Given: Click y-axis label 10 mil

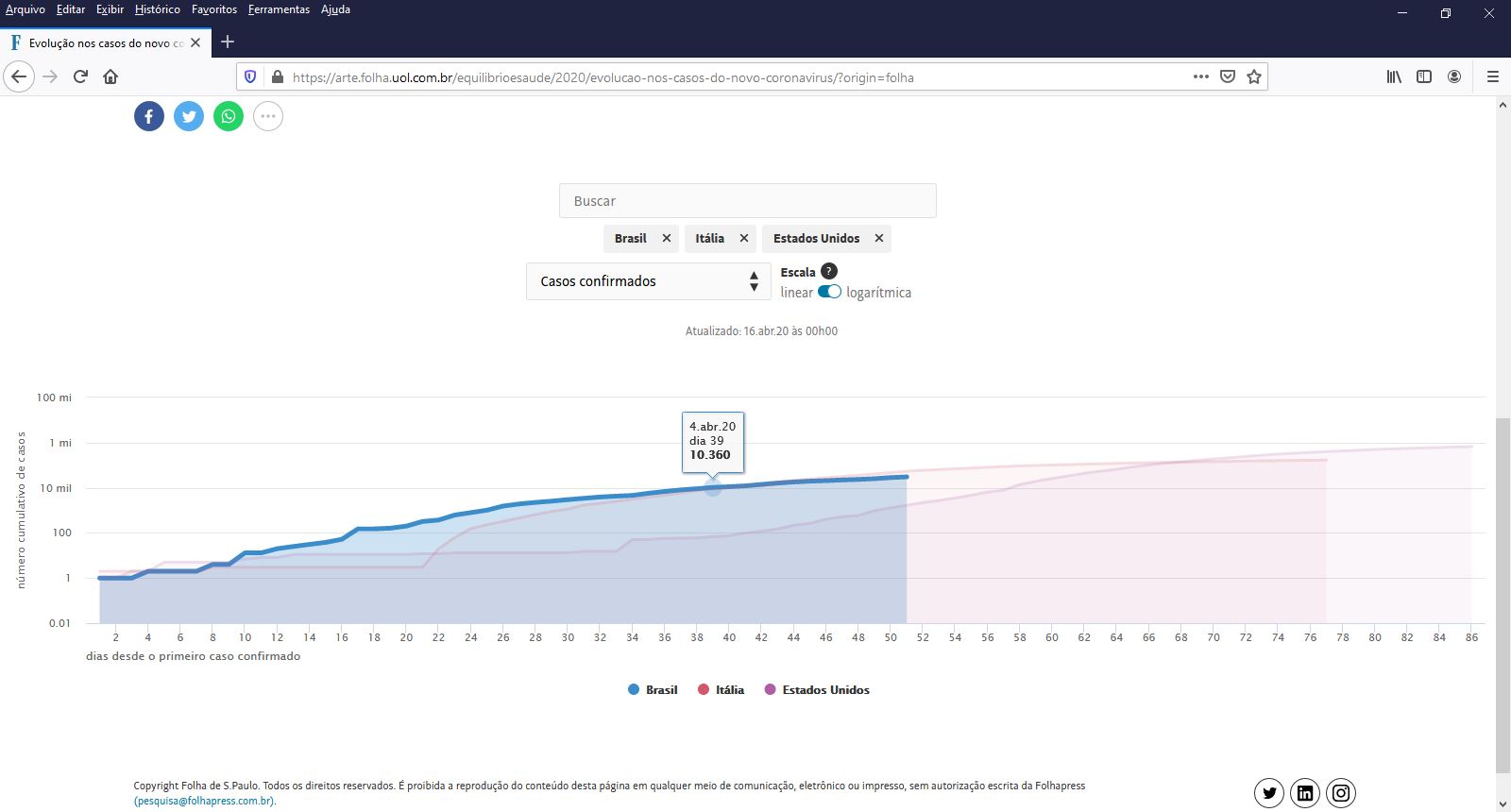Looking at the screenshot, I should [56, 488].
